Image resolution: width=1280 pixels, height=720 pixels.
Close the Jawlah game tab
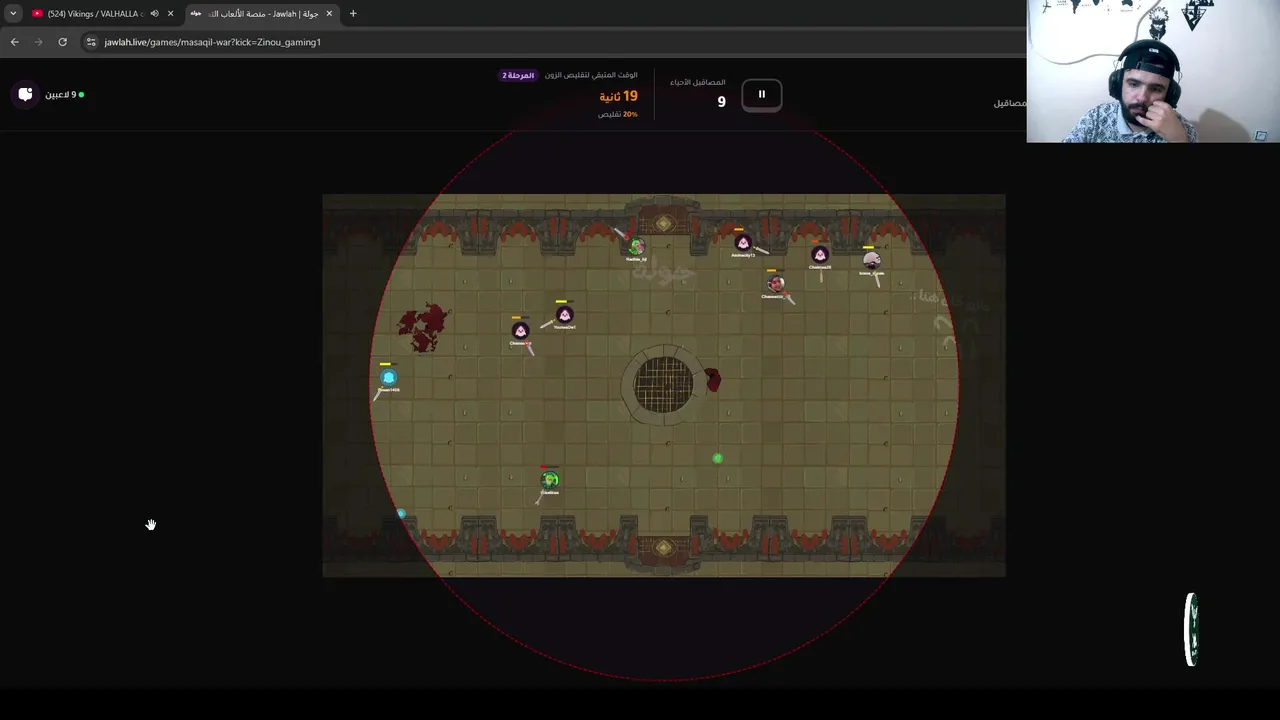tap(329, 14)
